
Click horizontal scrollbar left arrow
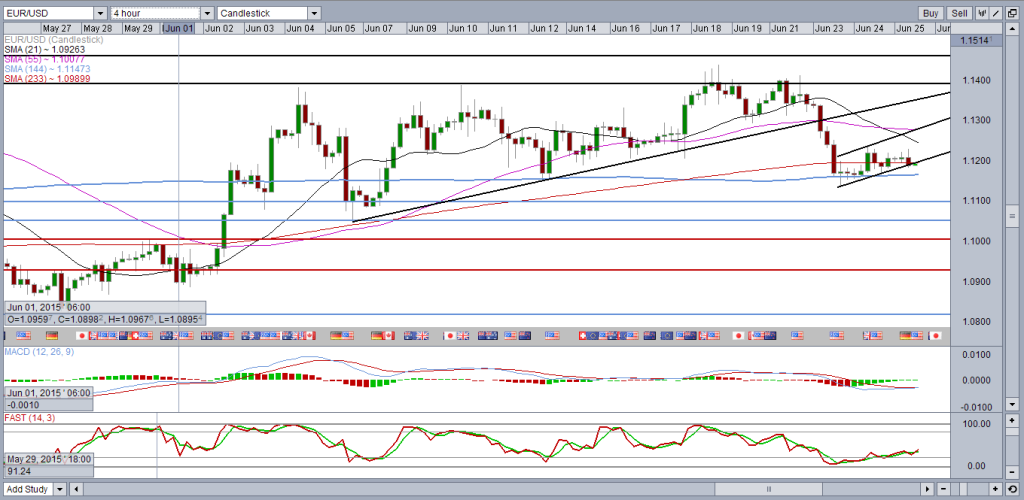coord(77,489)
